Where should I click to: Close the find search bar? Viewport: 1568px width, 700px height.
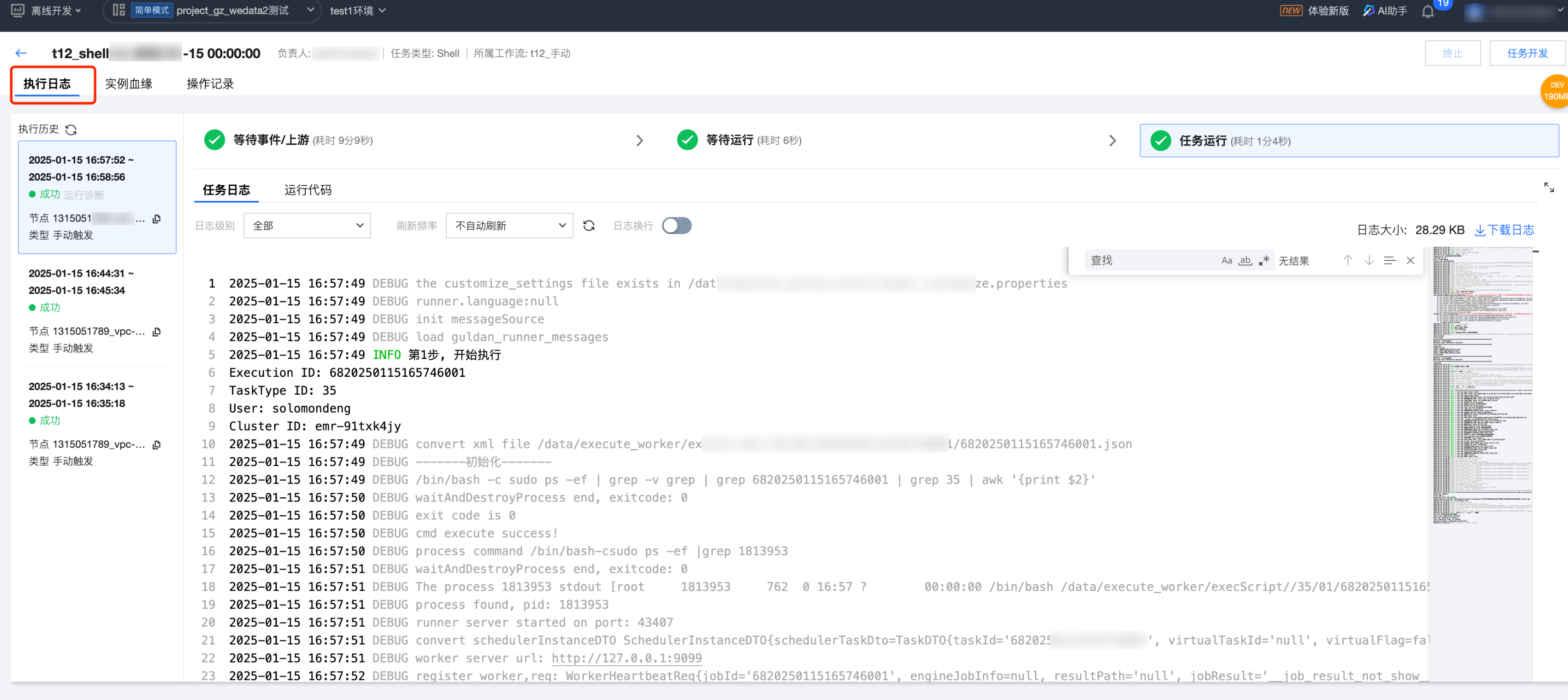click(x=1410, y=260)
